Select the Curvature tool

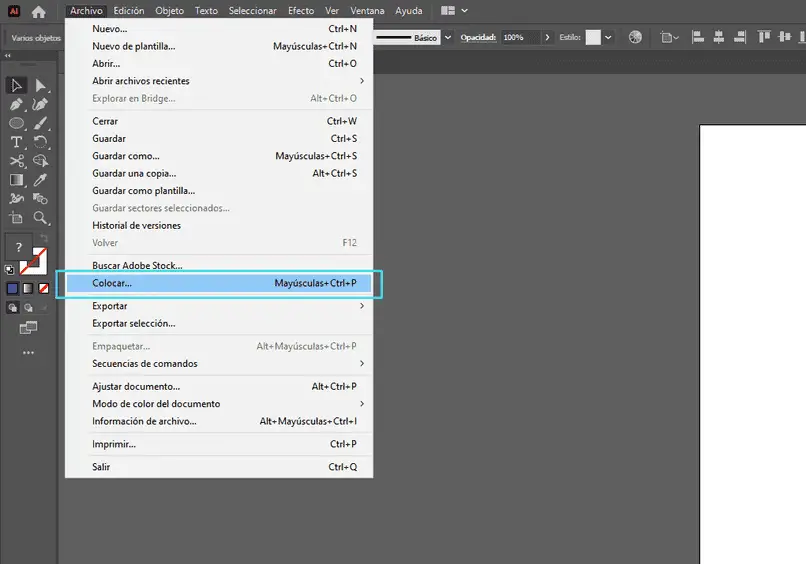click(40, 104)
